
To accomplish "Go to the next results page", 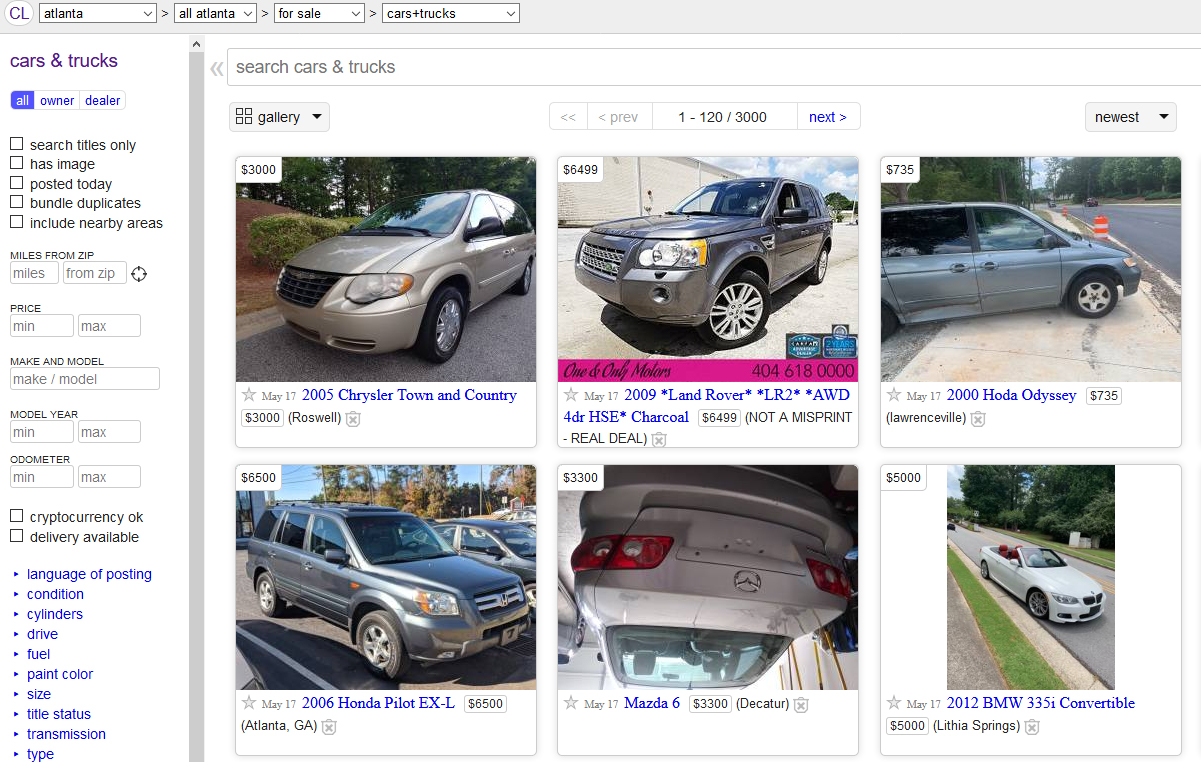I will point(827,117).
